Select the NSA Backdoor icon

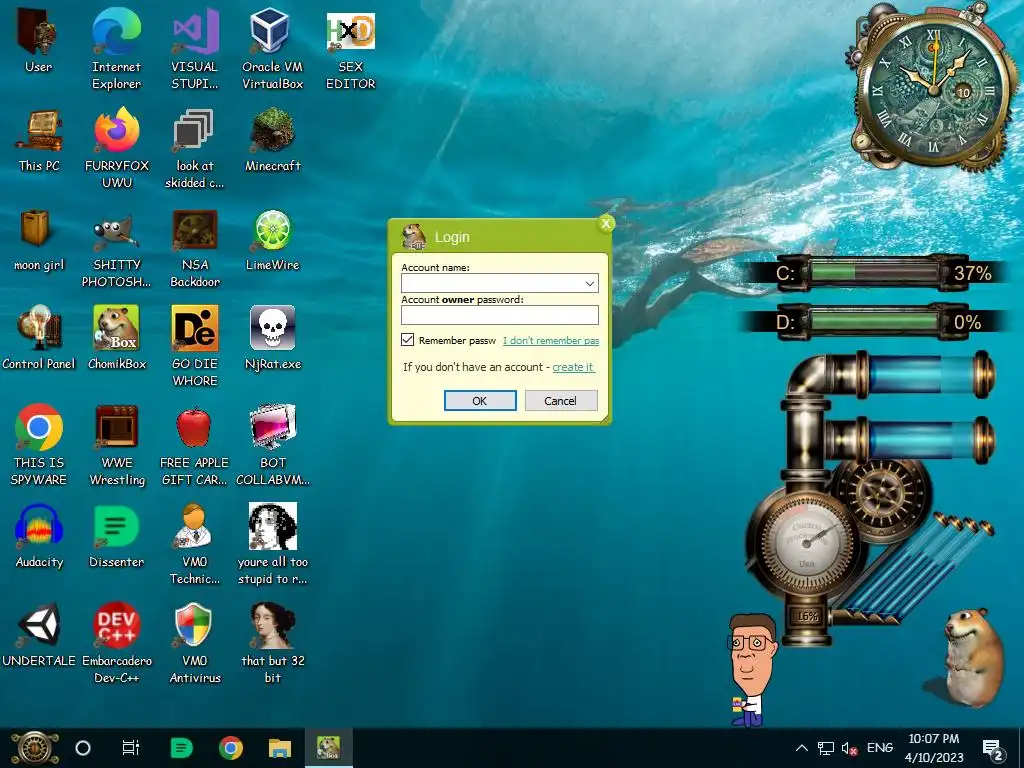click(x=195, y=248)
